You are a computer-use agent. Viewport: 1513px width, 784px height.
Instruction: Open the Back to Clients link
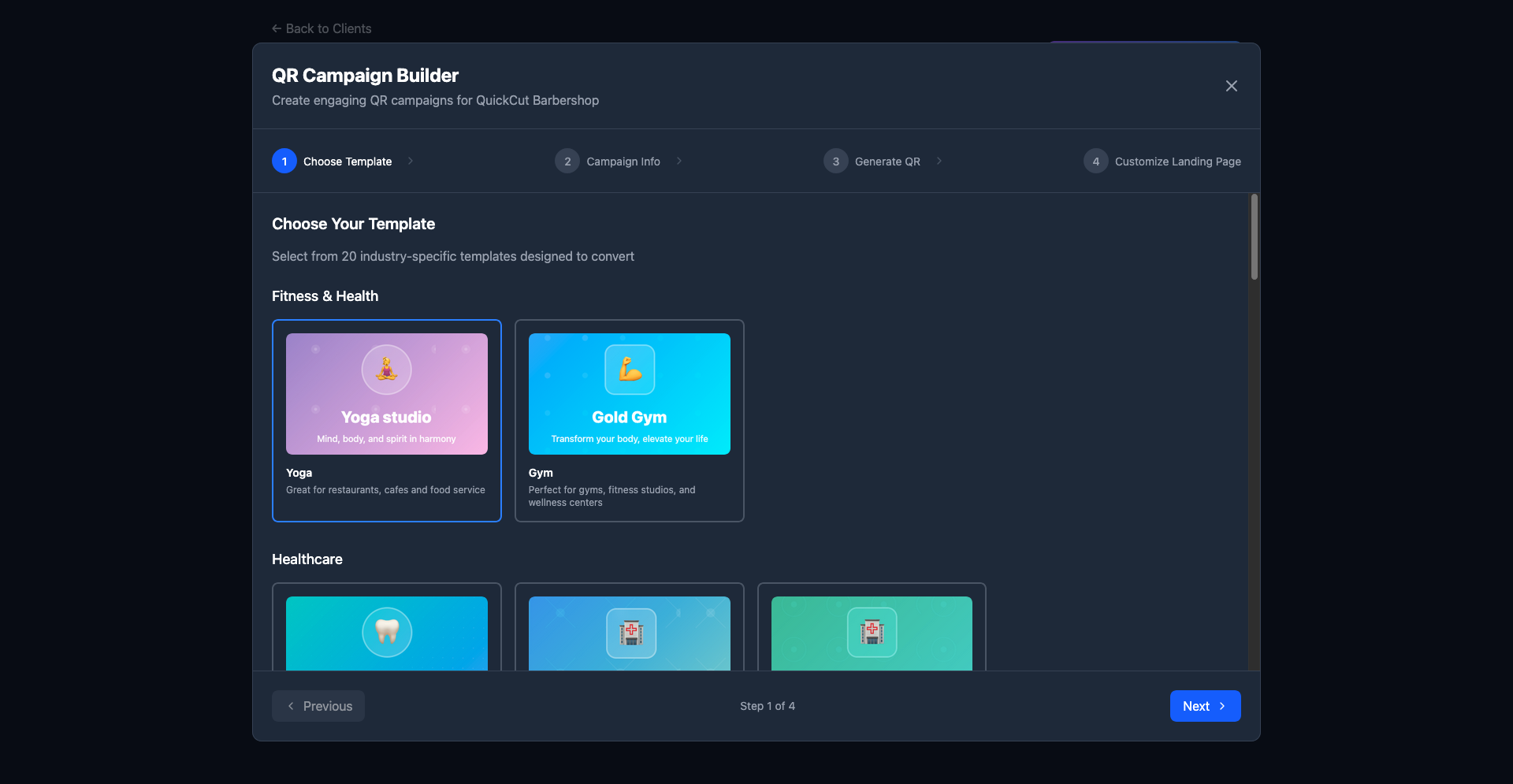322,28
